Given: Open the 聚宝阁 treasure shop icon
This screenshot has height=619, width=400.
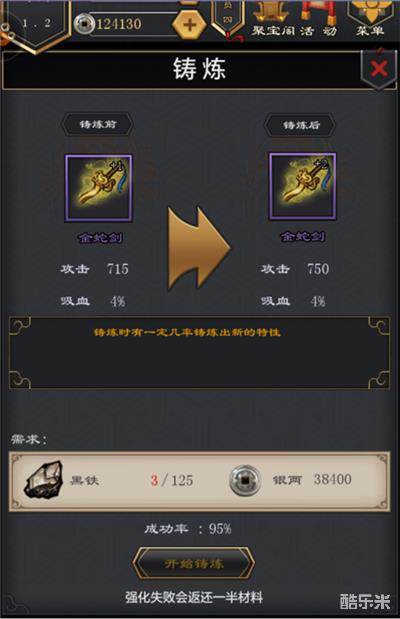Looking at the screenshot, I should (x=273, y=18).
